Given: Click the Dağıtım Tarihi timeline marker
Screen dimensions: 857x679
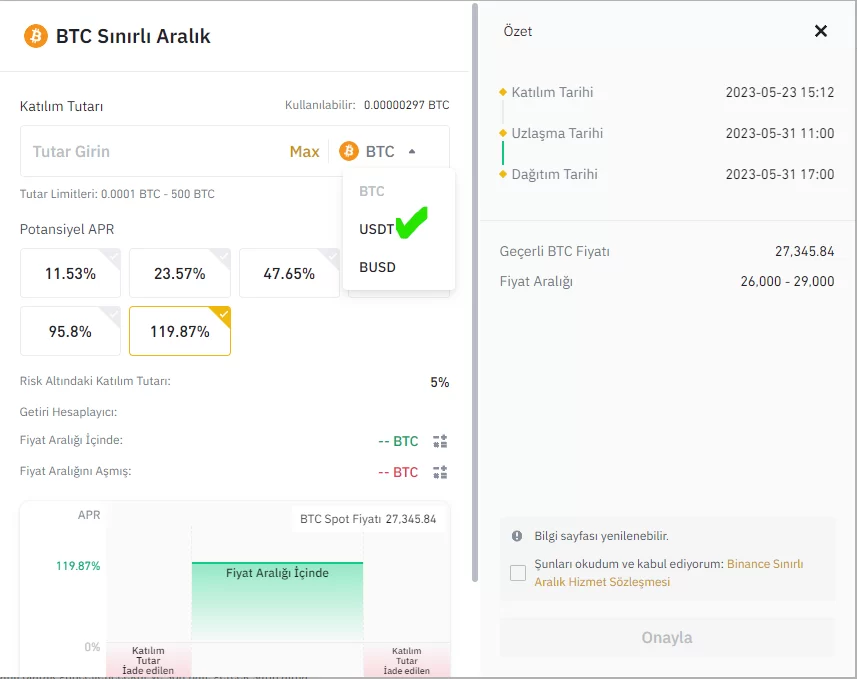Looking at the screenshot, I should (x=503, y=174).
